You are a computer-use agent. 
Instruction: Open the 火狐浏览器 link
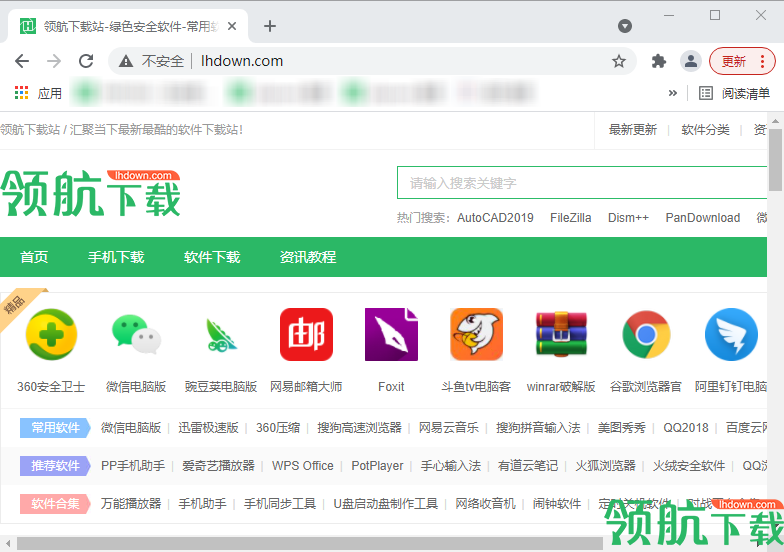click(x=606, y=466)
